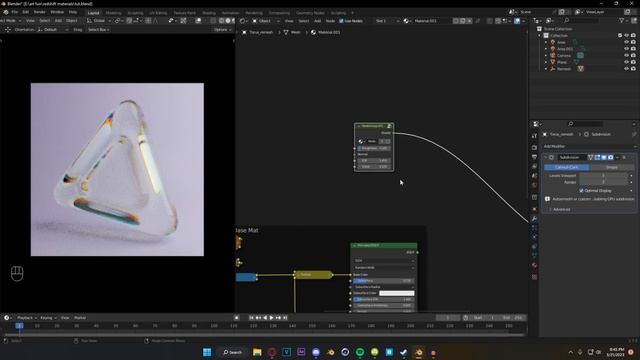This screenshot has height=360, width=640.
Task: Open the Window menu
Action: coord(57,12)
